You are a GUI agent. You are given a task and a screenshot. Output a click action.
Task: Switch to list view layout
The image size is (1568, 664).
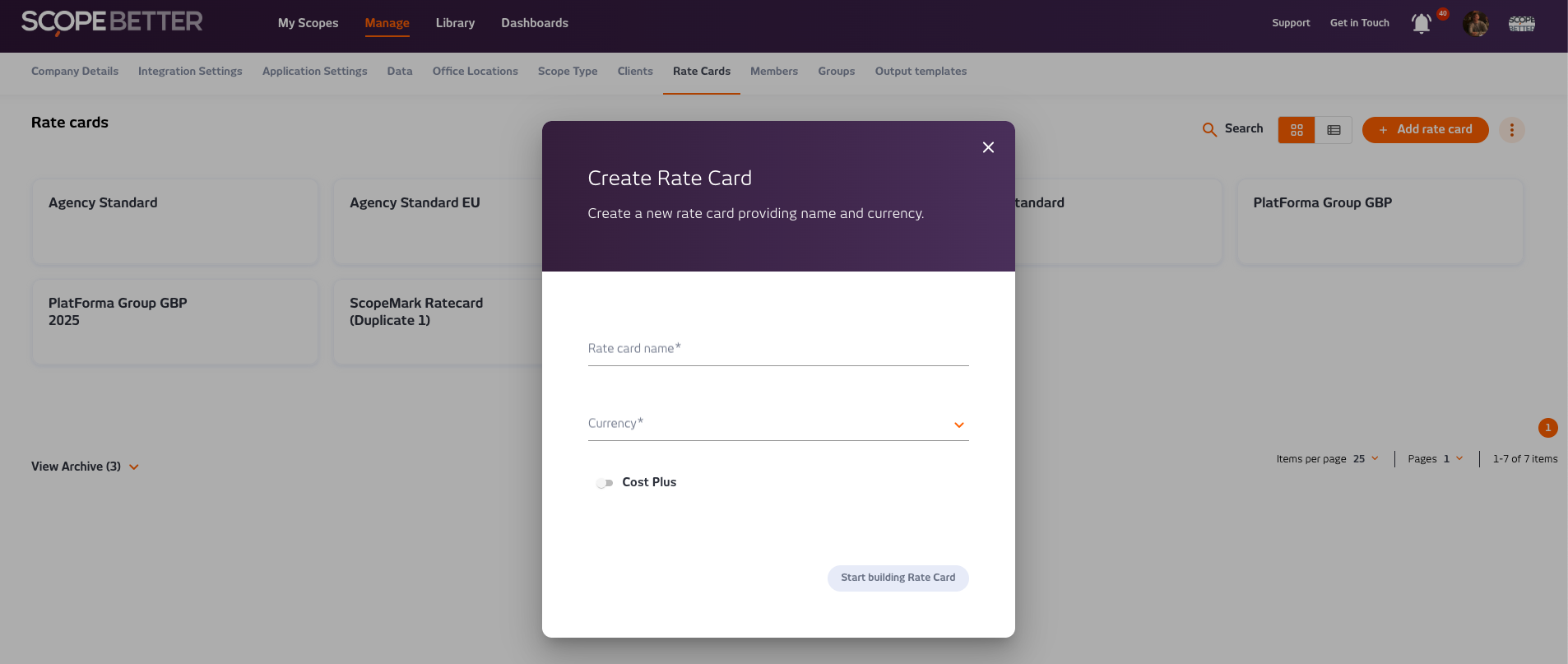[1334, 130]
